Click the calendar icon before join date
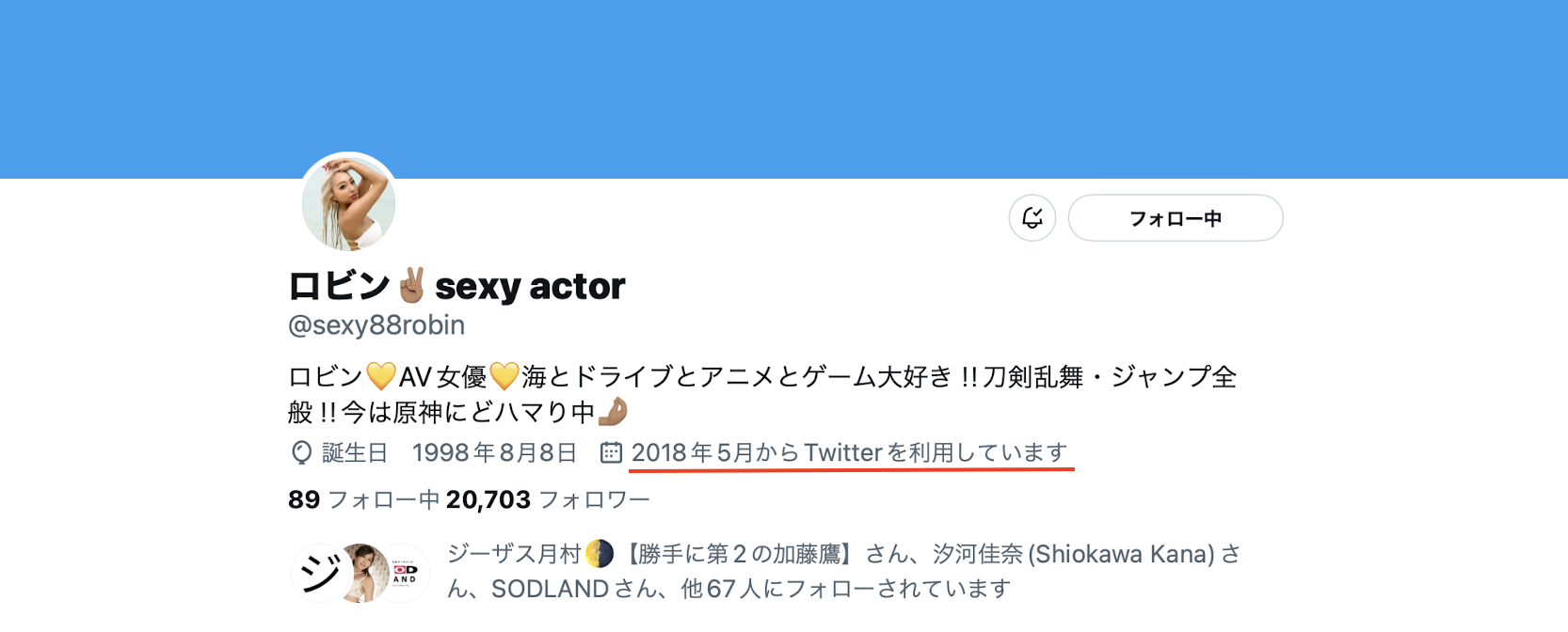Image resolution: width=1568 pixels, height=632 pixels. coord(611,453)
